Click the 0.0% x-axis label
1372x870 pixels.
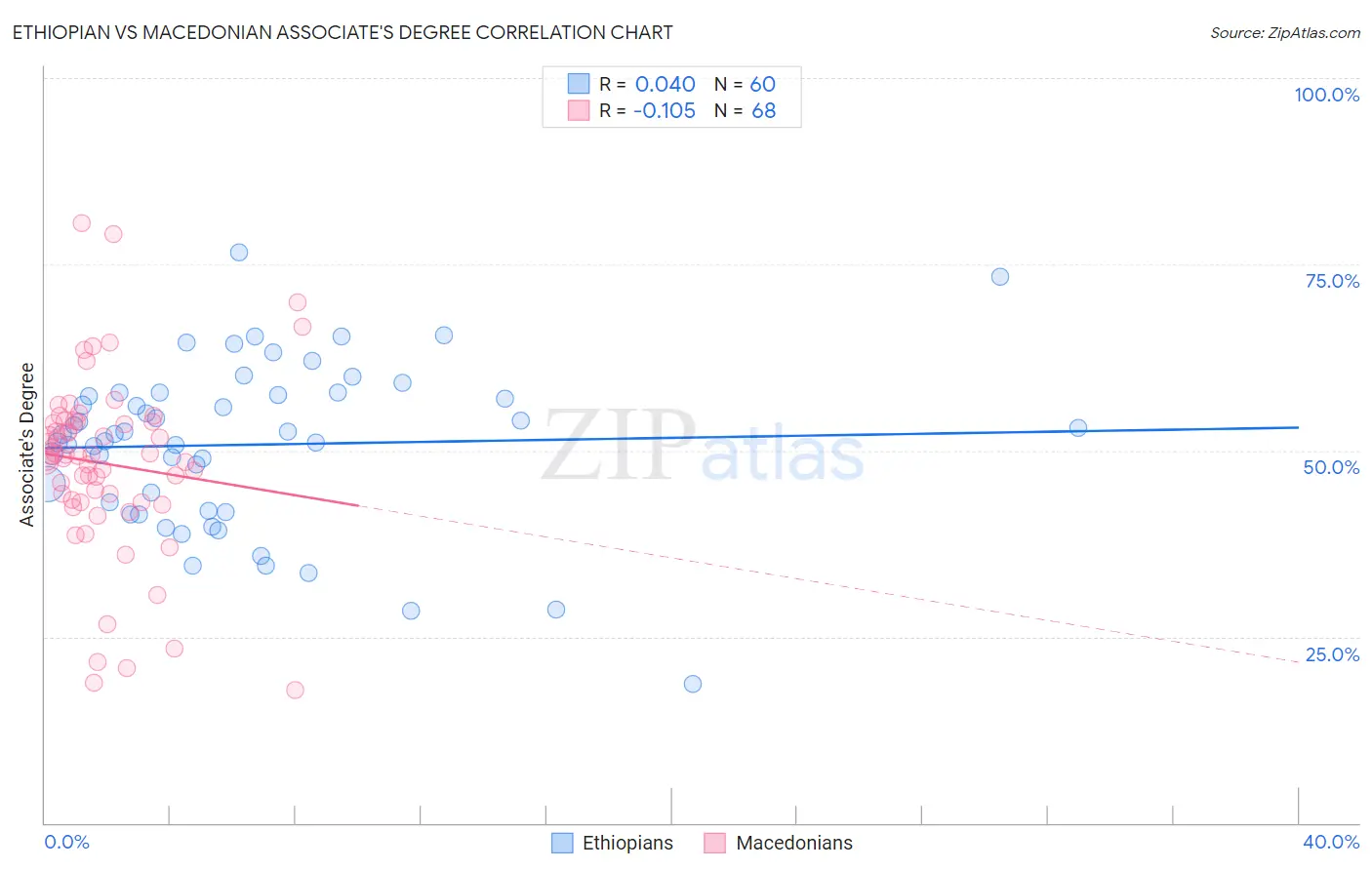[67, 842]
